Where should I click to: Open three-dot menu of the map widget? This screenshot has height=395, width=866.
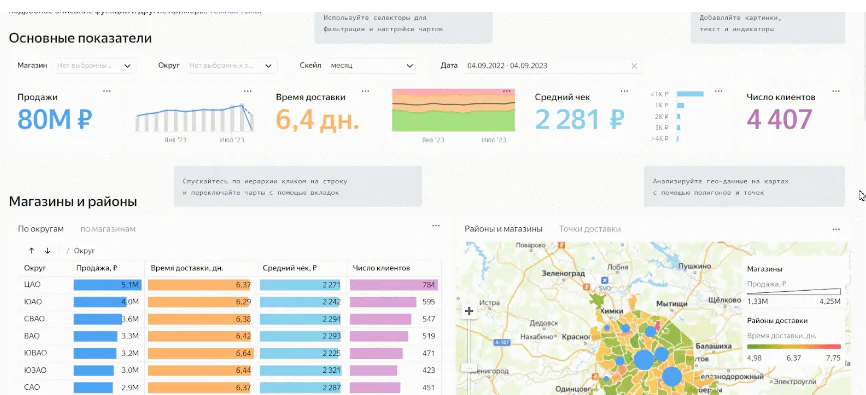coord(836,229)
